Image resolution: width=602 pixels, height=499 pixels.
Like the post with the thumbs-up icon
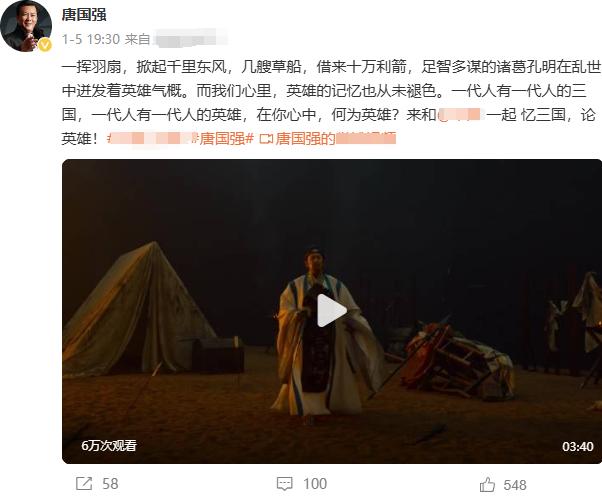point(487,484)
